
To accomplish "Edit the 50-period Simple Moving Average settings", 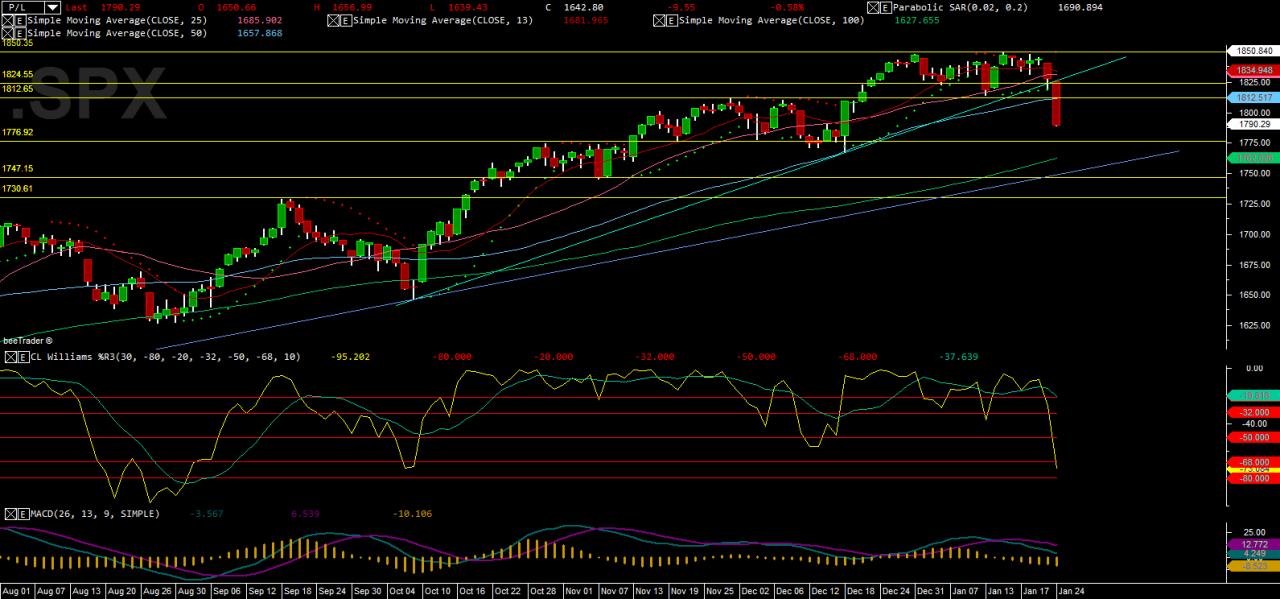I will 21,33.
